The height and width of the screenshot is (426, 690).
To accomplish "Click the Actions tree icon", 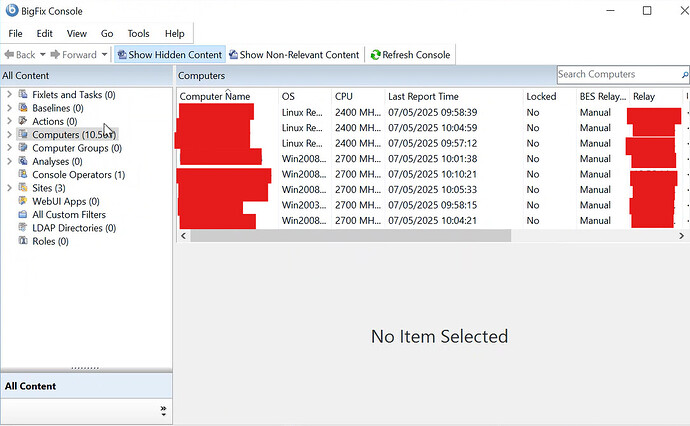I will pyautogui.click(x=23, y=121).
